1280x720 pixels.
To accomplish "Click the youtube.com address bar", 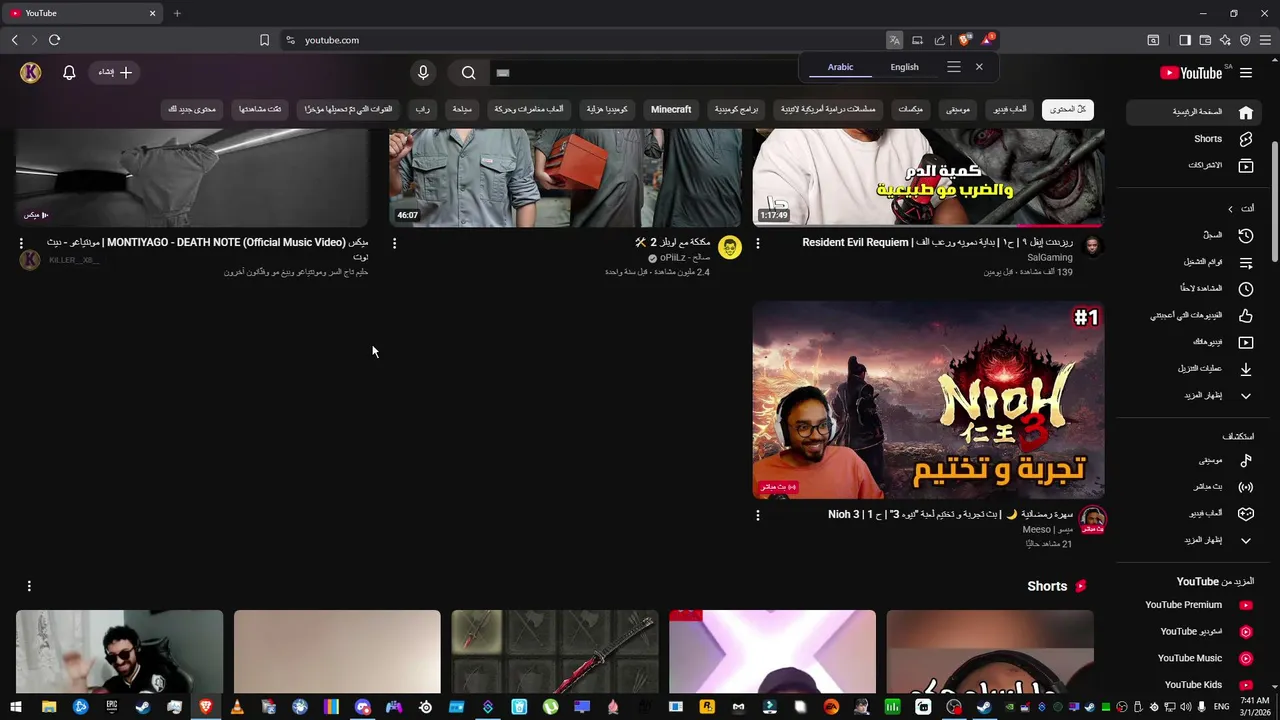I will point(580,40).
